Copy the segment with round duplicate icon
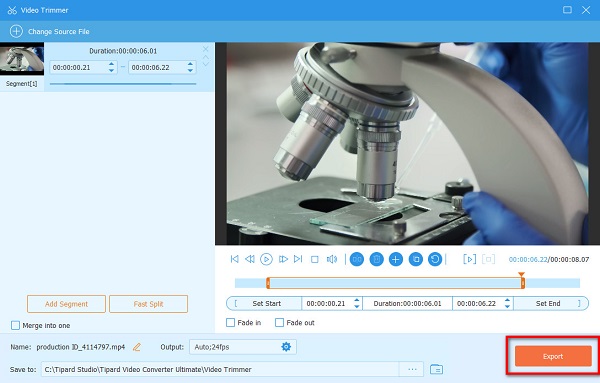Screen dimensions: 600x383 416,259
